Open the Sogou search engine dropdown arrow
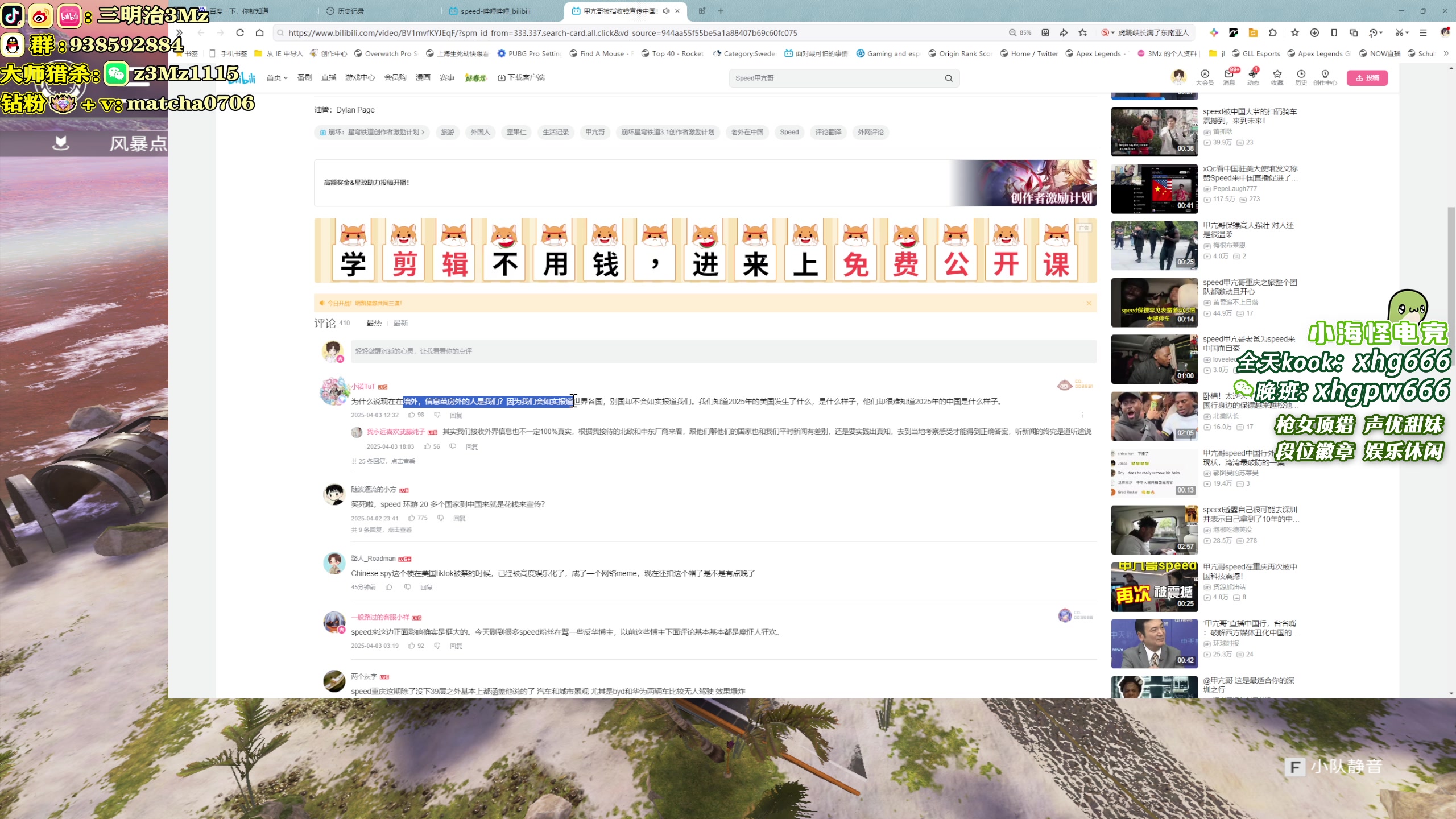This screenshot has width=1456, height=819. tap(1113, 33)
